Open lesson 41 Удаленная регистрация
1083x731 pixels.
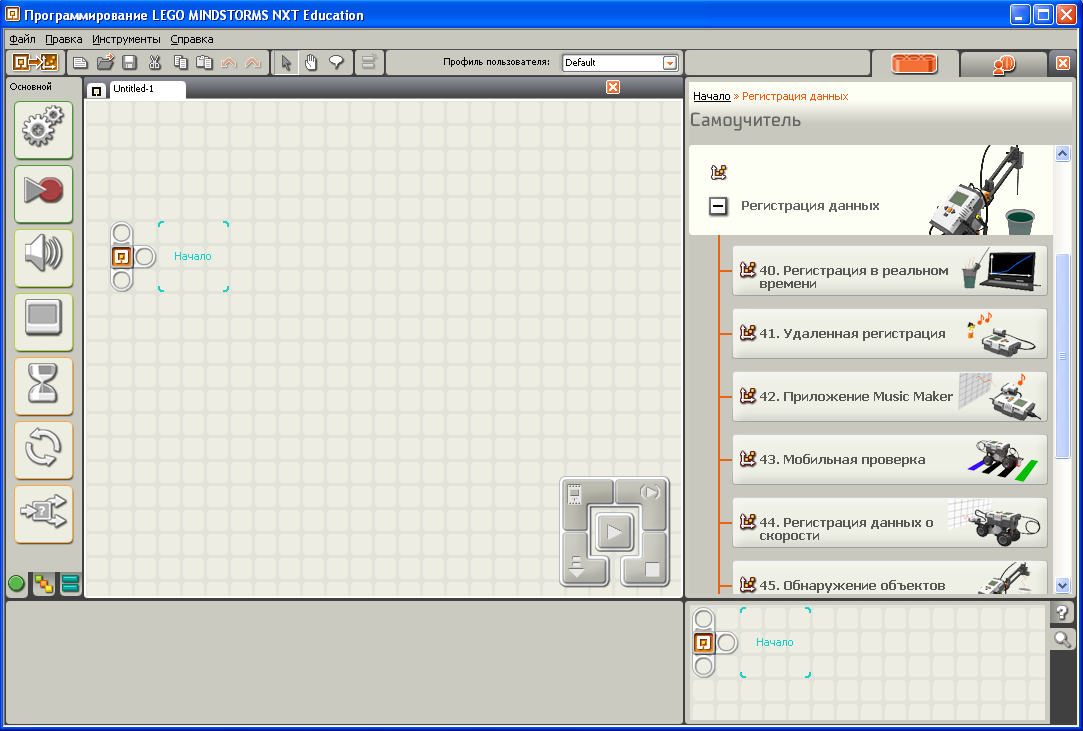click(x=890, y=334)
